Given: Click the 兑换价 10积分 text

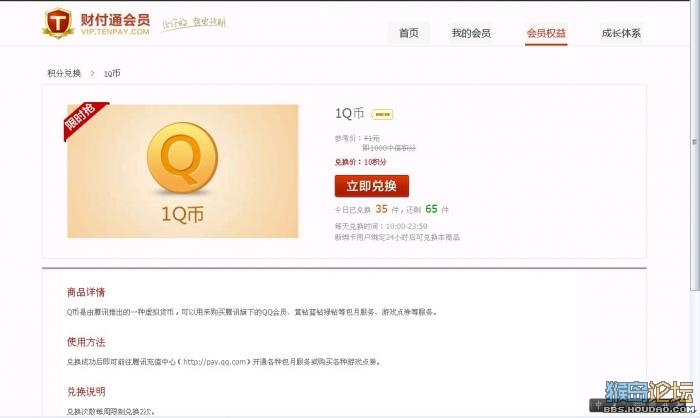Looking at the screenshot, I should click(361, 162).
